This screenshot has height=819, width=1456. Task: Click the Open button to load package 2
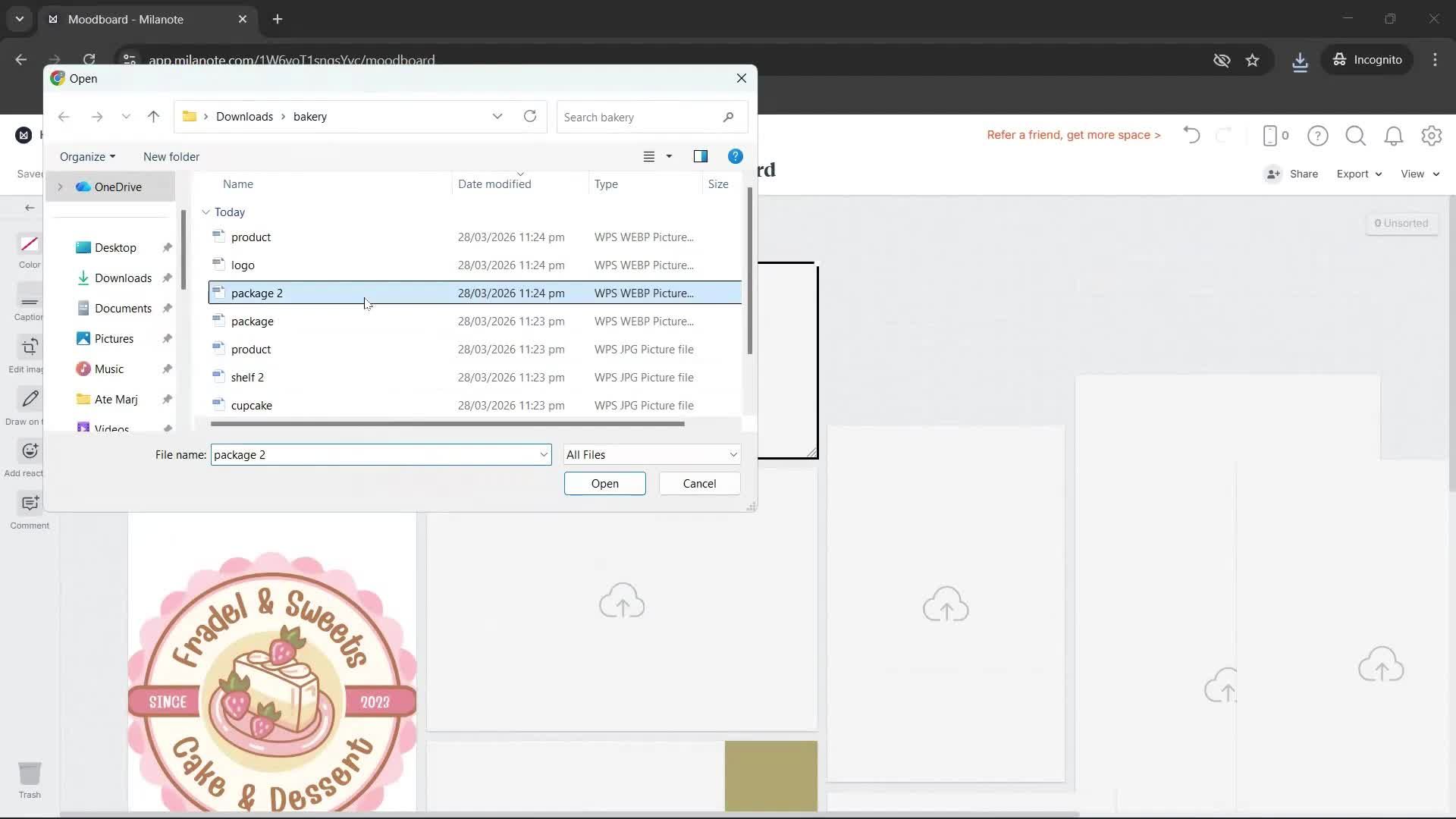604,483
